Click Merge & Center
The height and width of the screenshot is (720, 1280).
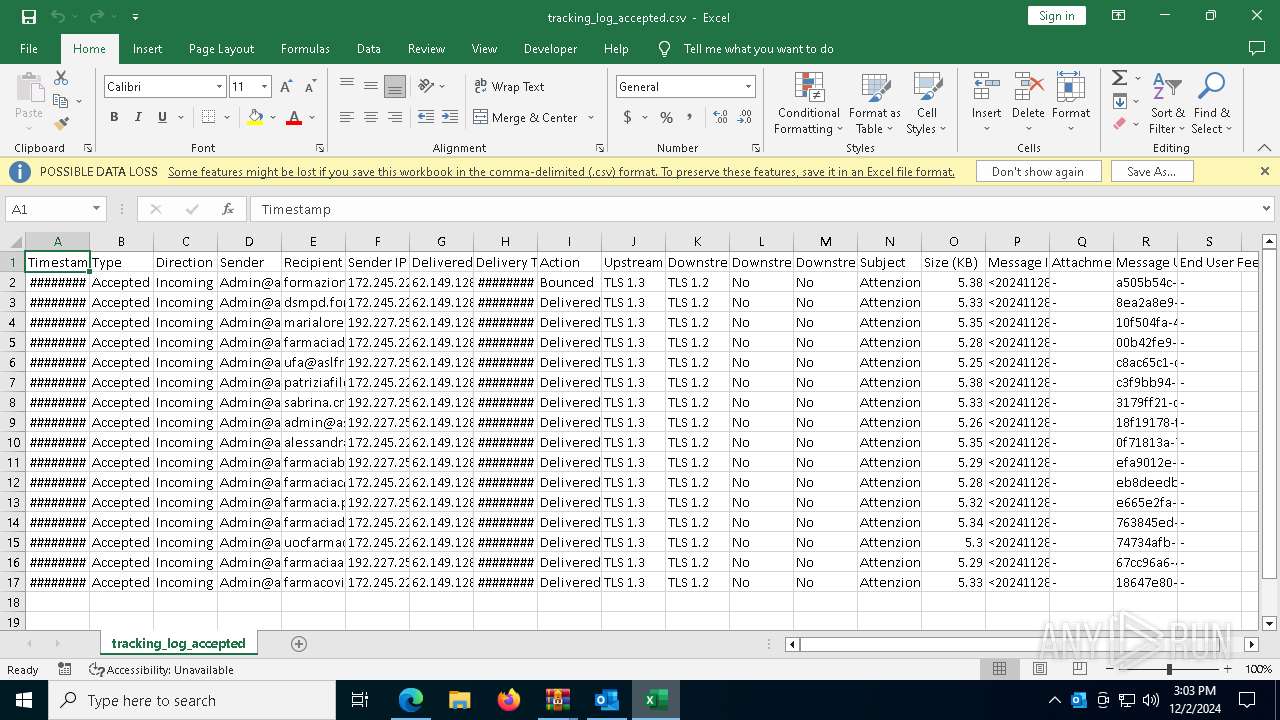point(526,117)
